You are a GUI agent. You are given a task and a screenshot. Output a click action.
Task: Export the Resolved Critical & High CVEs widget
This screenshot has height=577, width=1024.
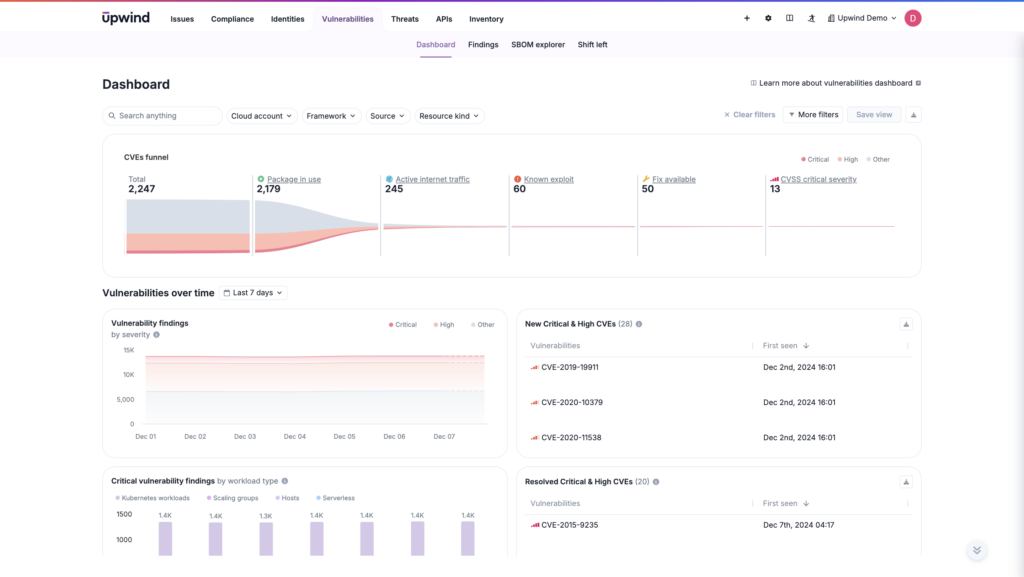pos(905,480)
